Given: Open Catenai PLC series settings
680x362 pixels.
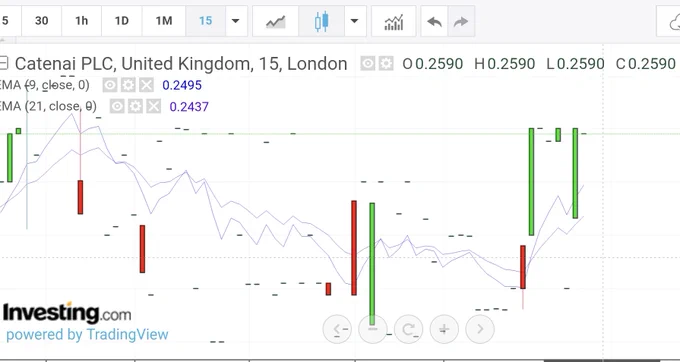Looking at the screenshot, I should 386,64.
